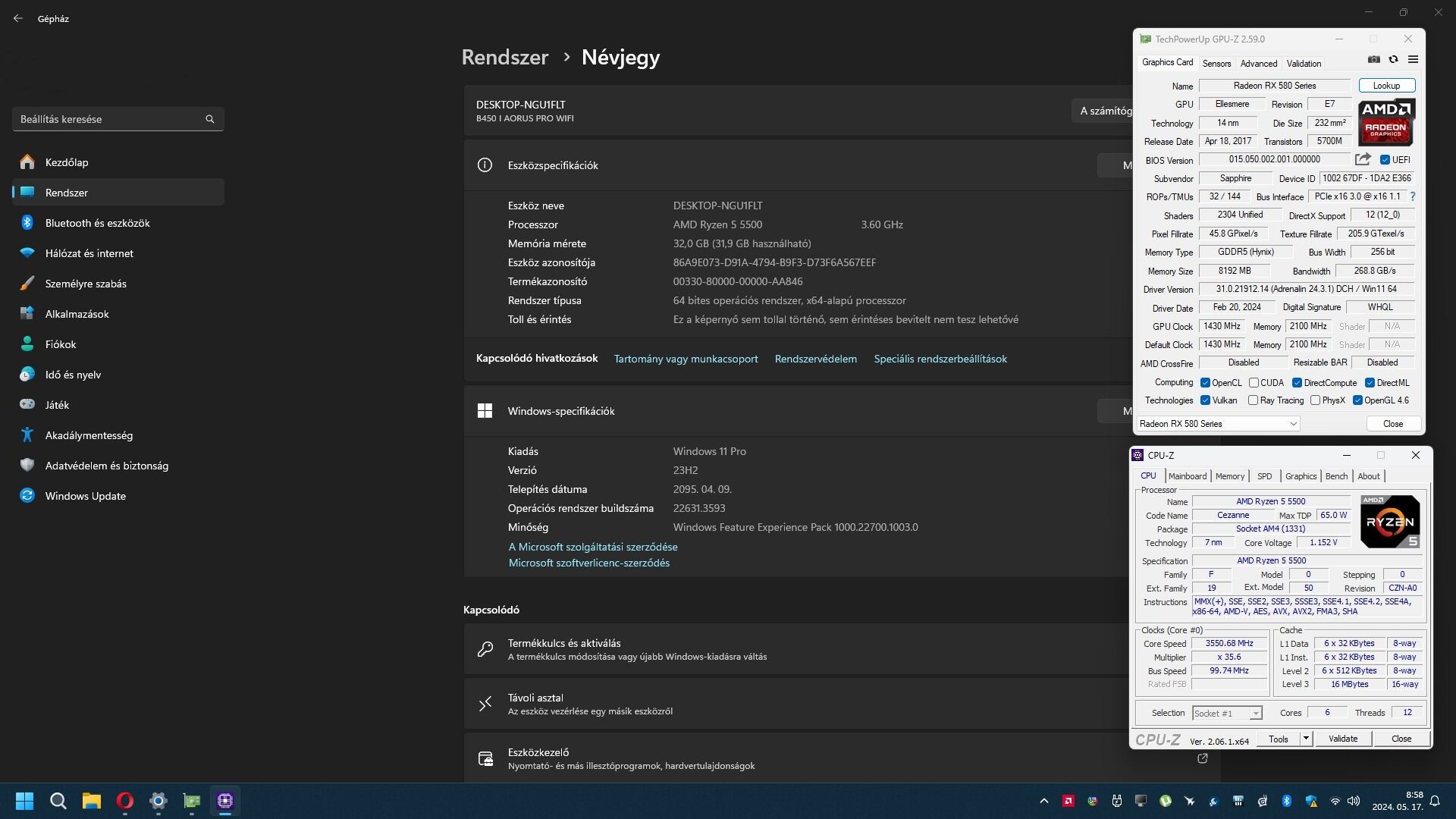Click the Ryzen 5 logo in CPU-Z
This screenshot has height=819, width=1456.
pos(1390,522)
